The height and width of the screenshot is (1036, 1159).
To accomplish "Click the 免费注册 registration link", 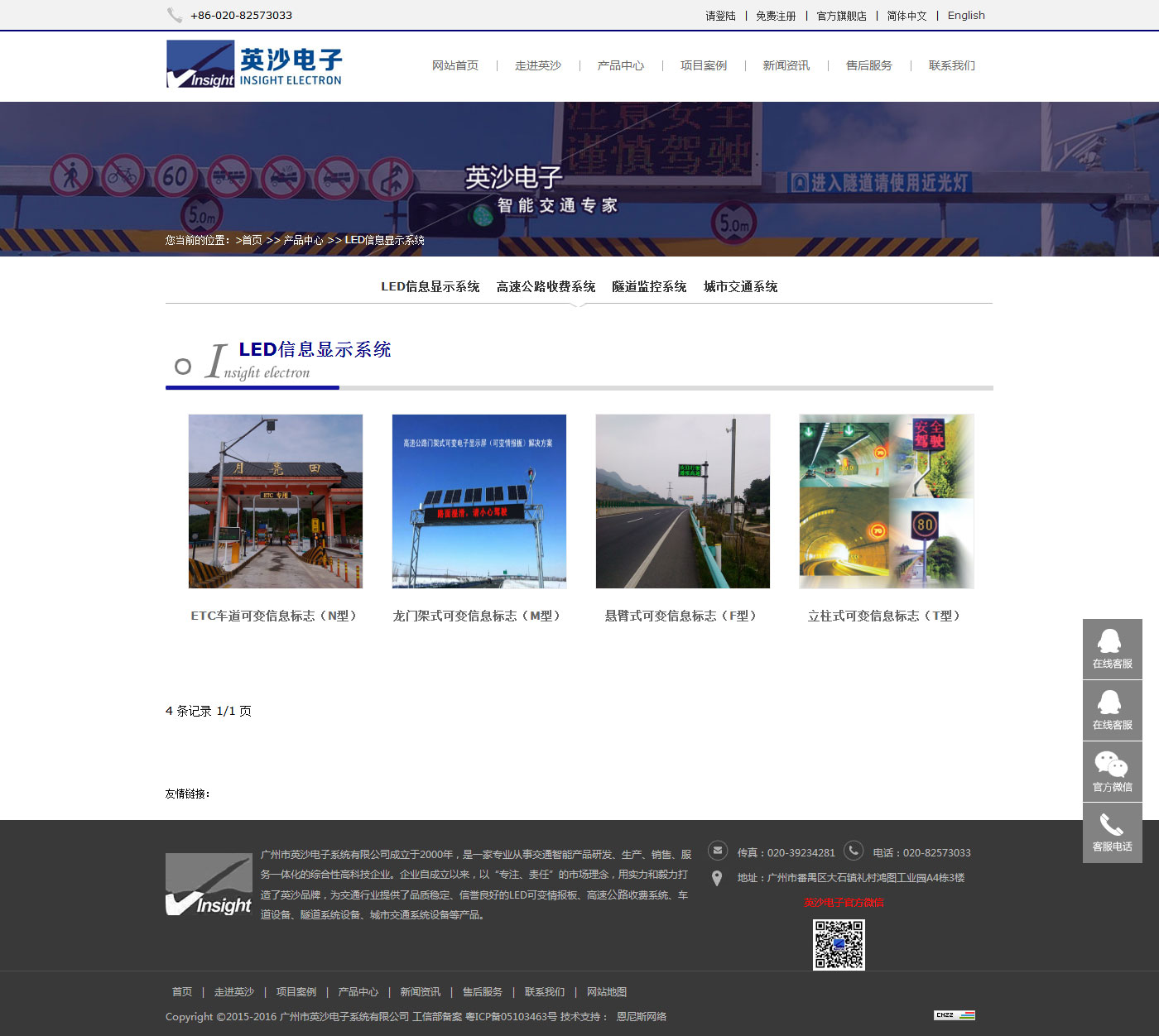I will (x=776, y=16).
